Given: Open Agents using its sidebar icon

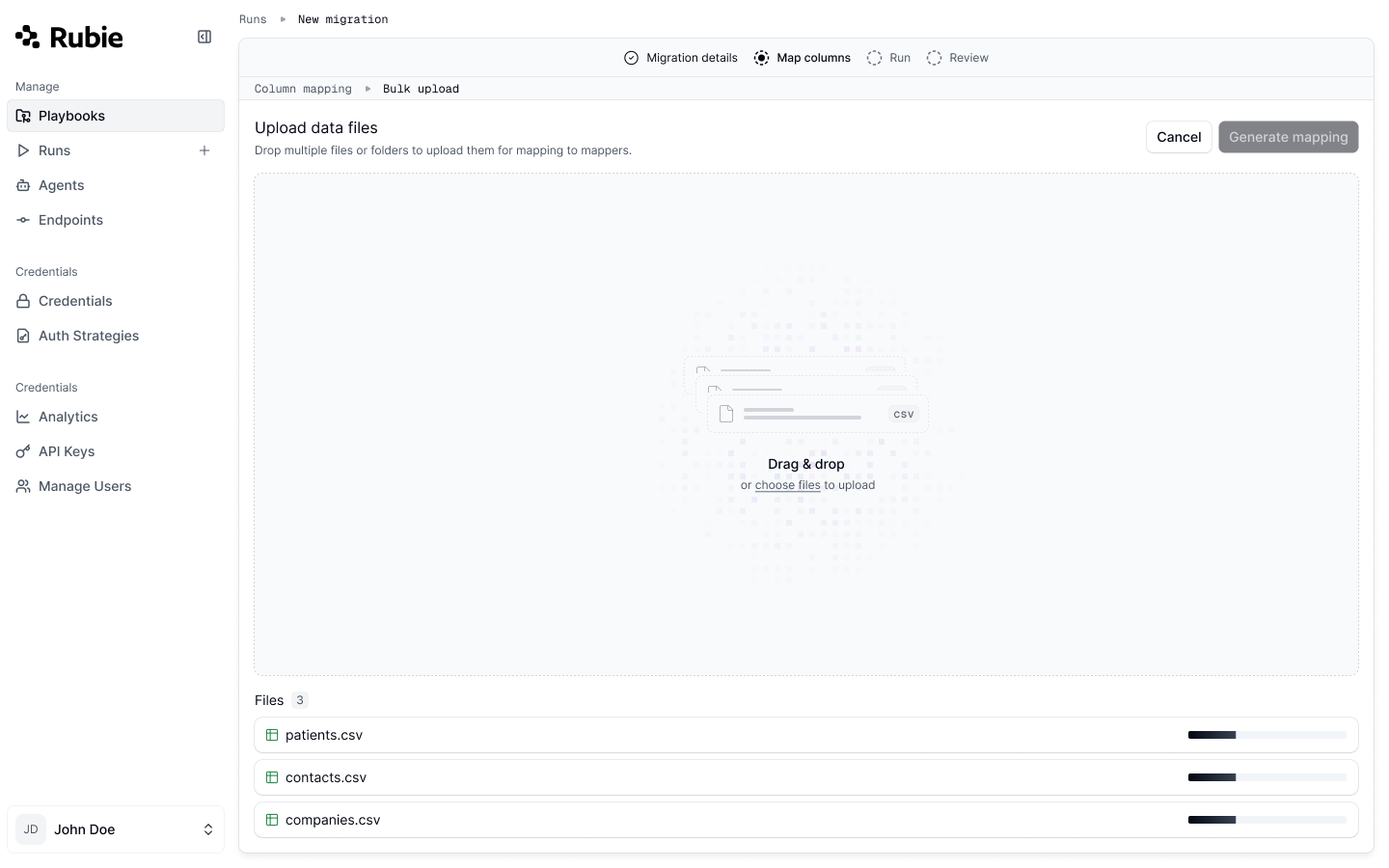Looking at the screenshot, I should click(23, 185).
